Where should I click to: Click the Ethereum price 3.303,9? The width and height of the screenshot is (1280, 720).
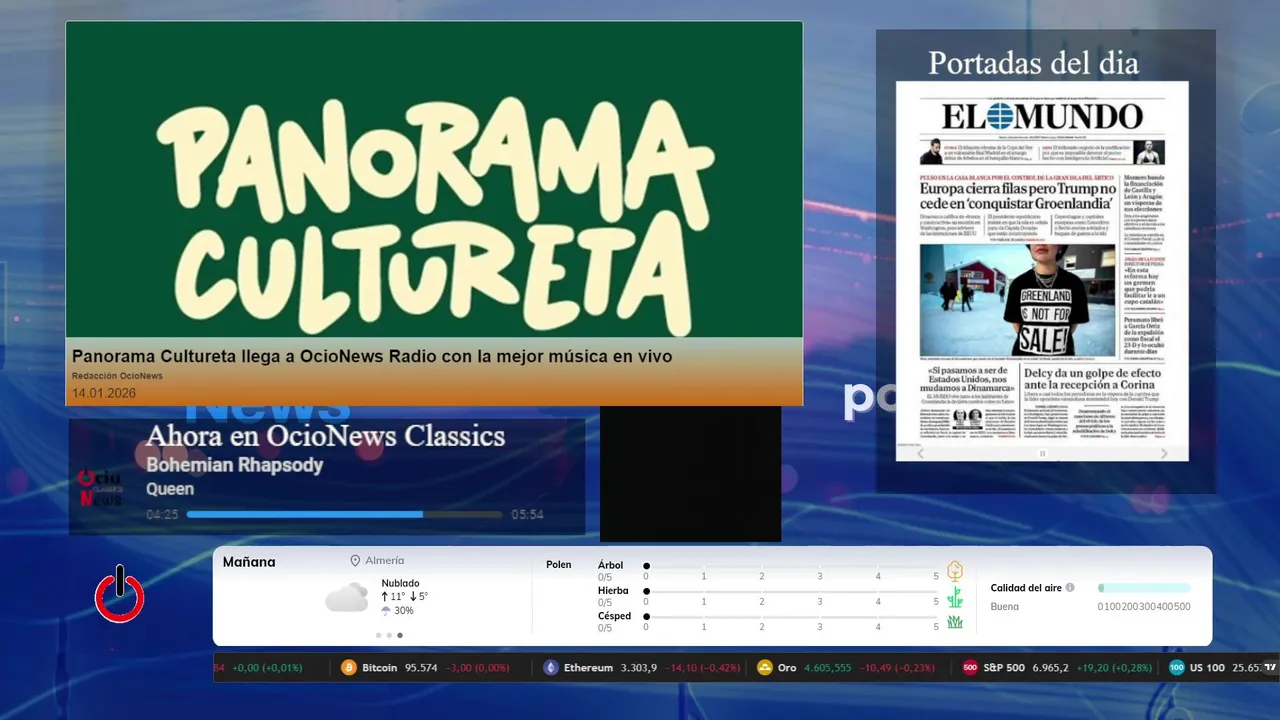coord(639,668)
